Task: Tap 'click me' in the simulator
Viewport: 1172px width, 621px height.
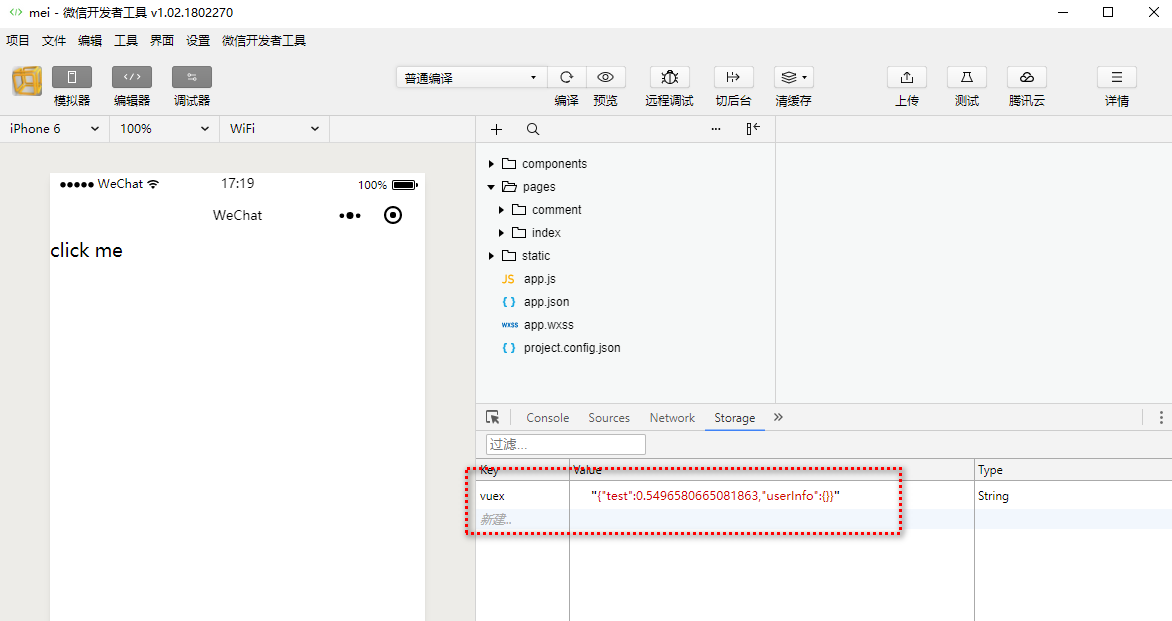Action: [87, 250]
